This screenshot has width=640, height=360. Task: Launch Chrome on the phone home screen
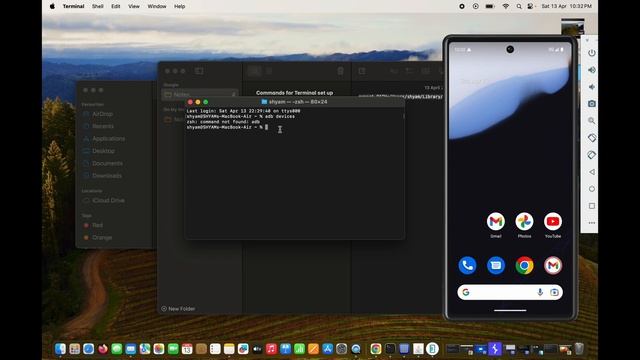pos(524,265)
